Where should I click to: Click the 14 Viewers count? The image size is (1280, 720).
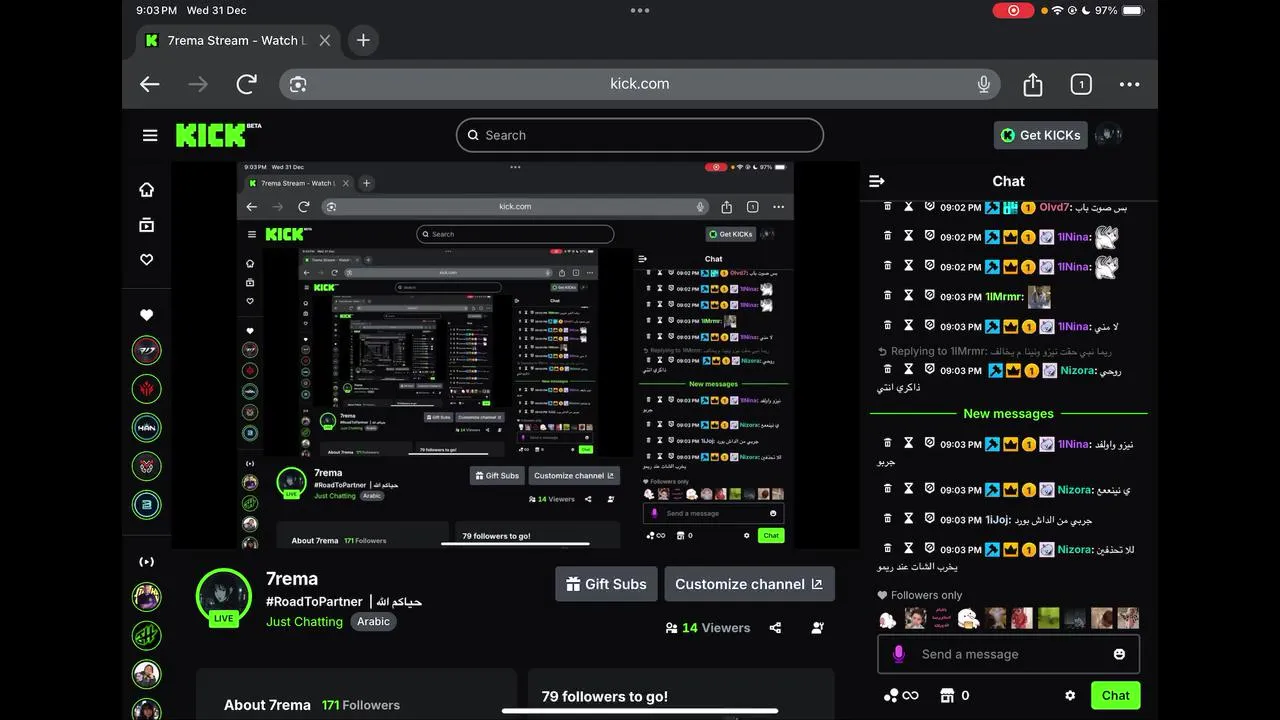pyautogui.click(x=707, y=628)
